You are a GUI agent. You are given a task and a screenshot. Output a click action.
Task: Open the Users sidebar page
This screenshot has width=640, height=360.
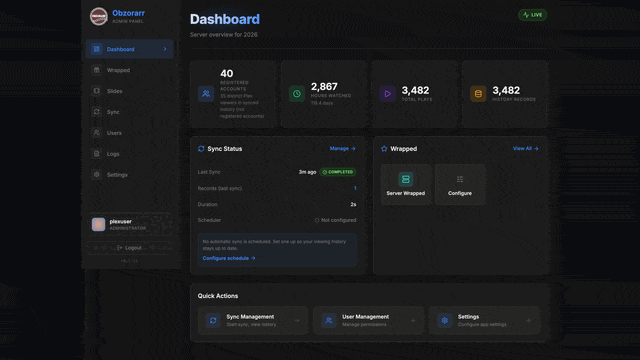(x=129, y=133)
